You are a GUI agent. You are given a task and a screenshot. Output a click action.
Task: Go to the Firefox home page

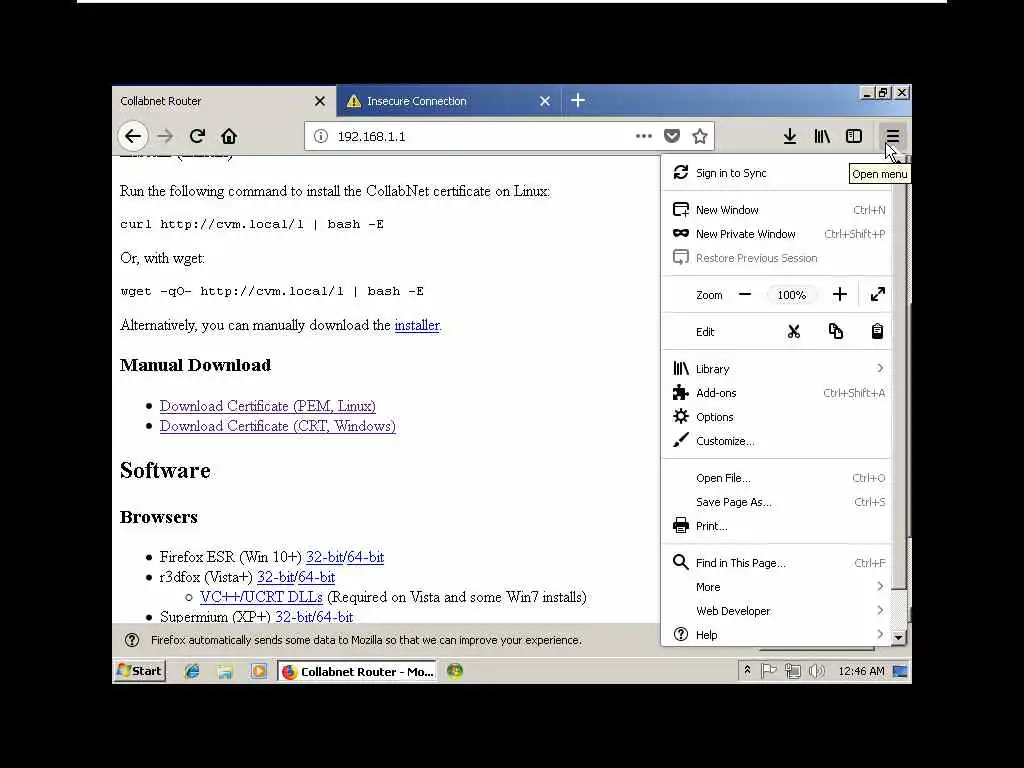tap(229, 136)
